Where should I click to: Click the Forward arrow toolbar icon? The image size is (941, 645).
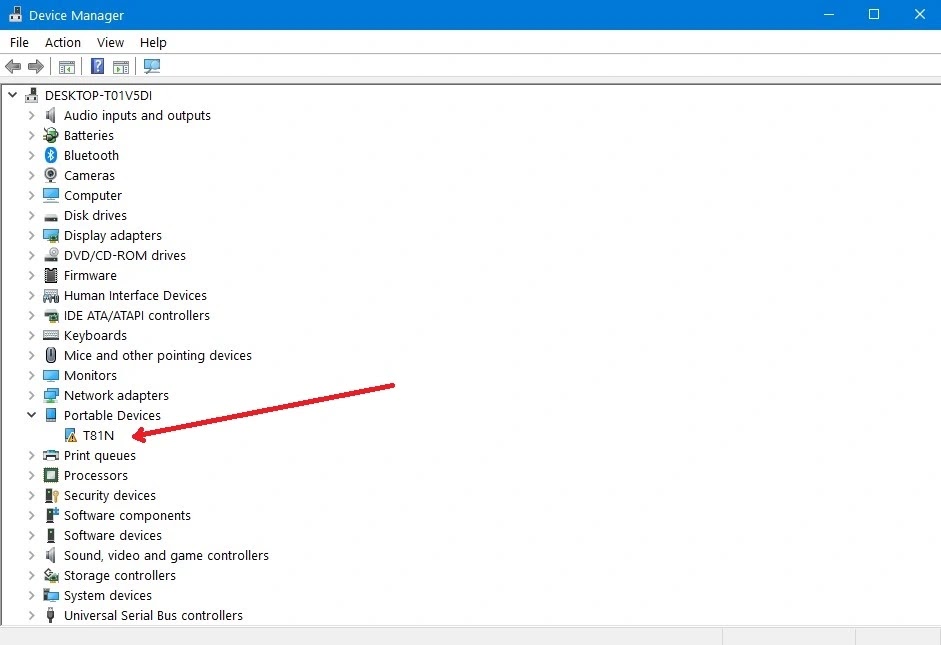click(x=36, y=67)
